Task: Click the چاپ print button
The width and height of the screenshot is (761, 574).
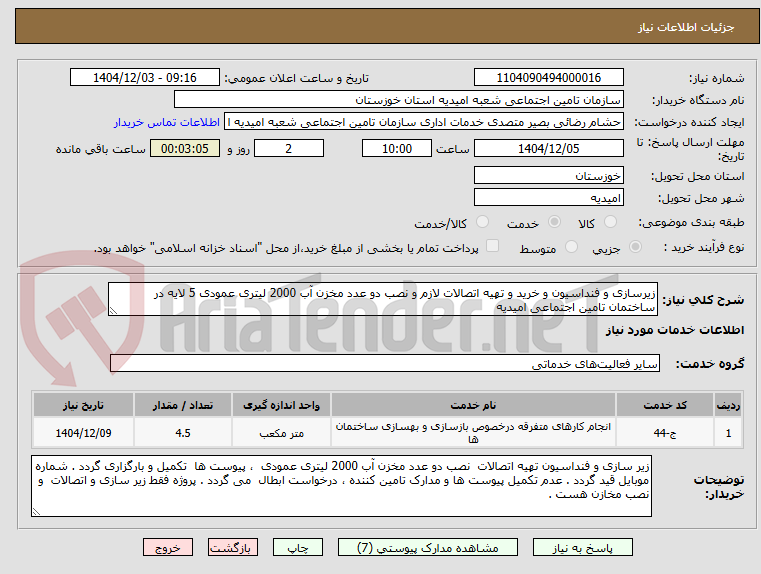Action: (x=298, y=547)
